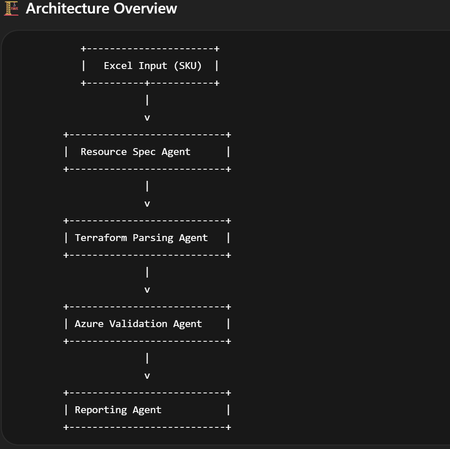Screen dimensions: 450x449
Task: Select the Azure Validation Agent label
Action: pyautogui.click(x=138, y=324)
